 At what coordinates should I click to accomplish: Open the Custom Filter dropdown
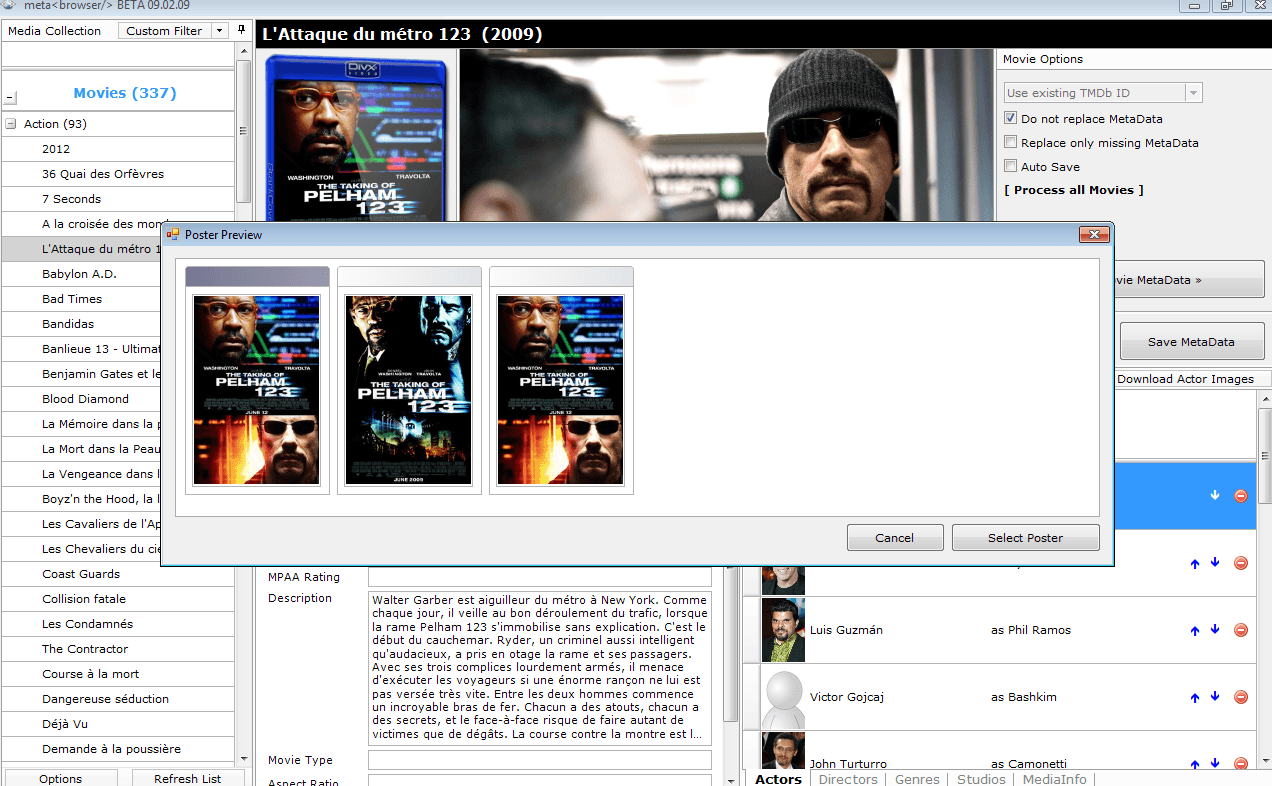tap(220, 31)
